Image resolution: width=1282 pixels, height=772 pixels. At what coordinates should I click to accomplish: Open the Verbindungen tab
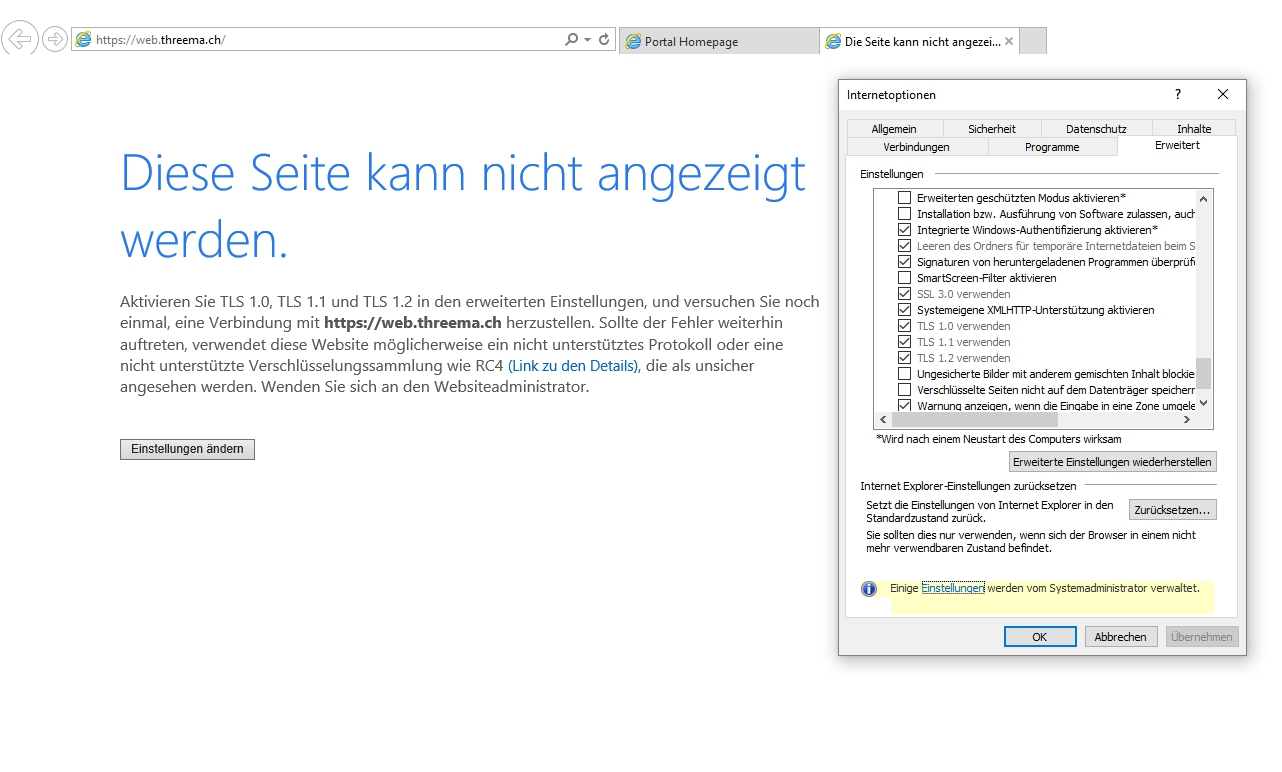coord(917,147)
